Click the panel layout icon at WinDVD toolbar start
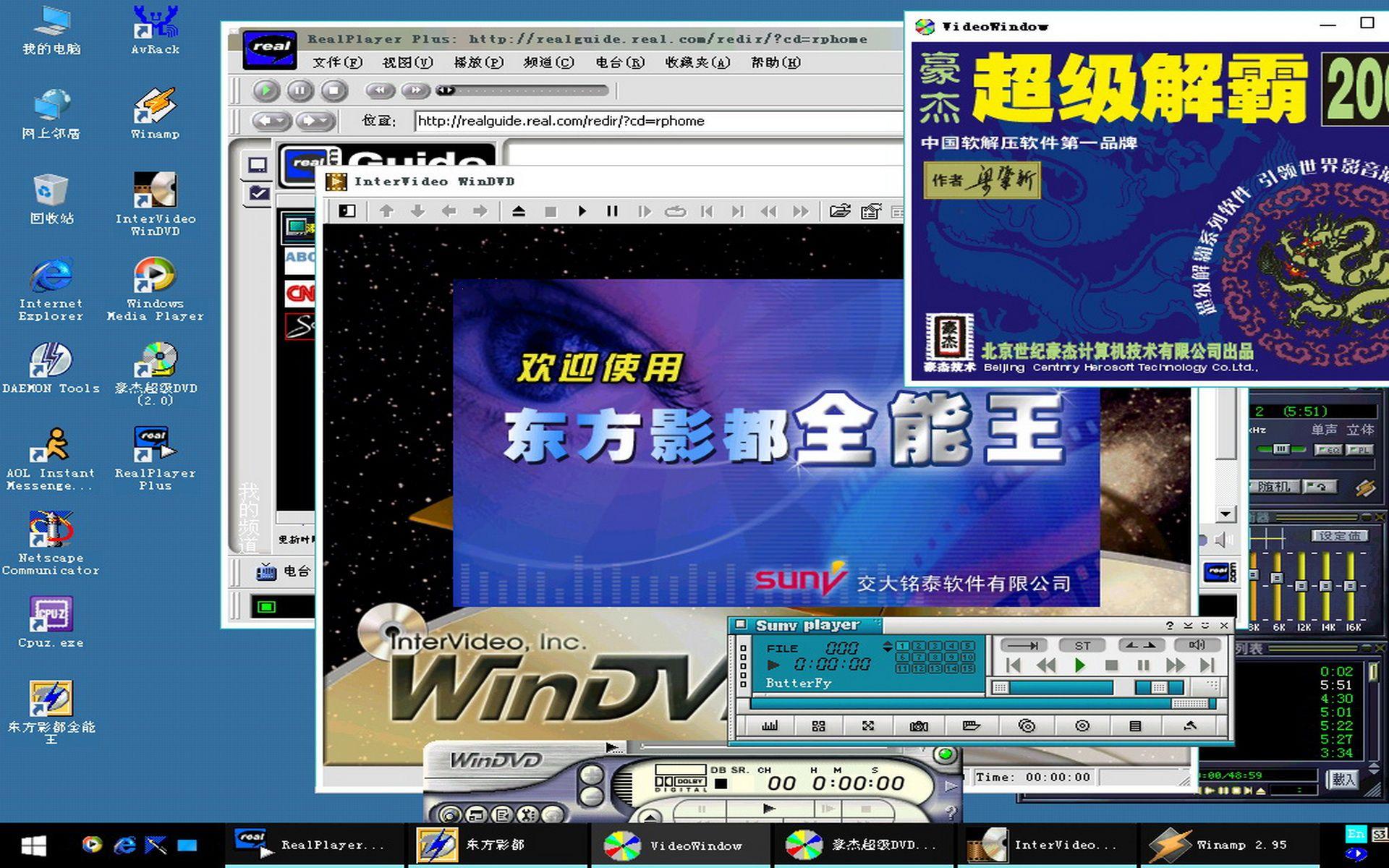 tap(347, 211)
